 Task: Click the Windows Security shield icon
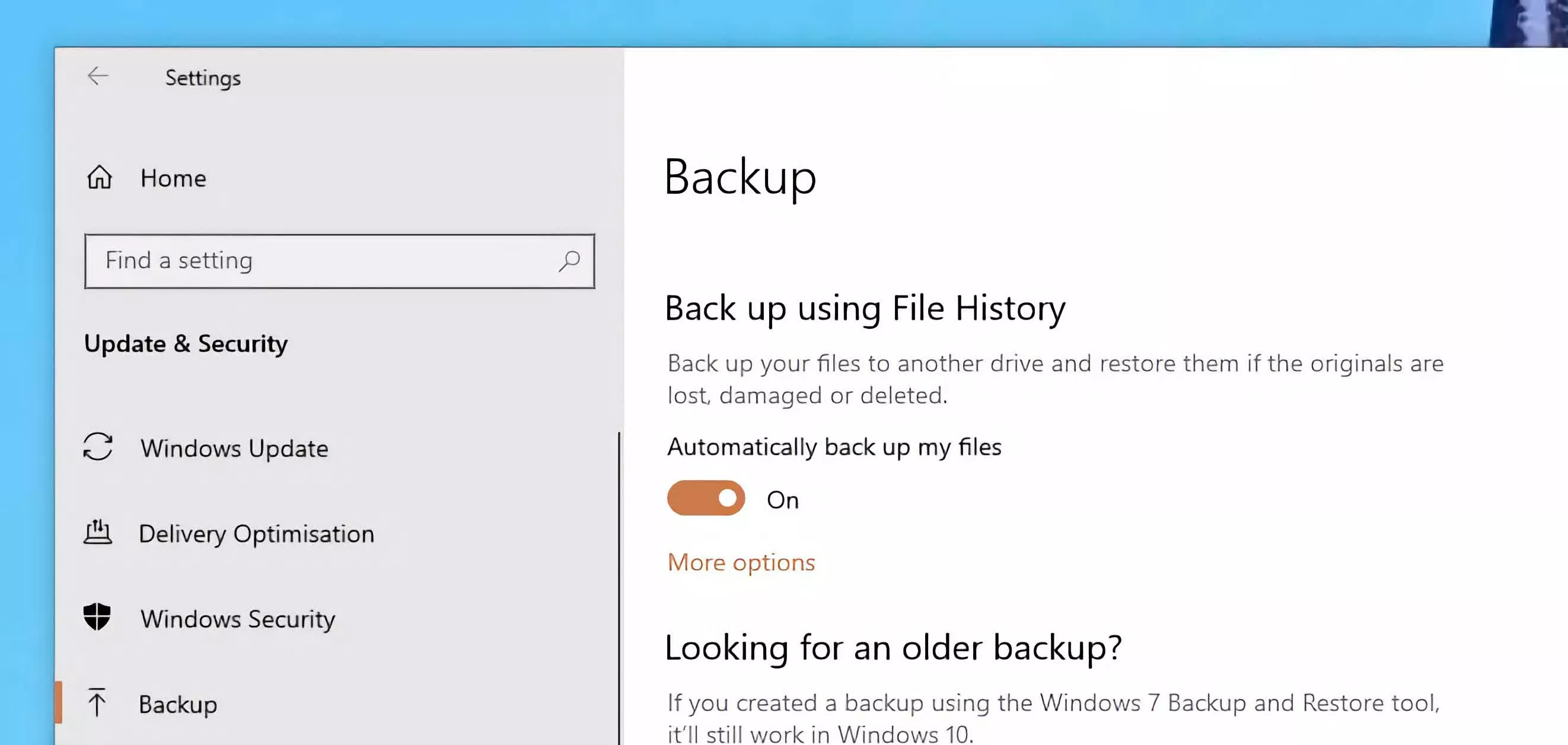(x=97, y=618)
